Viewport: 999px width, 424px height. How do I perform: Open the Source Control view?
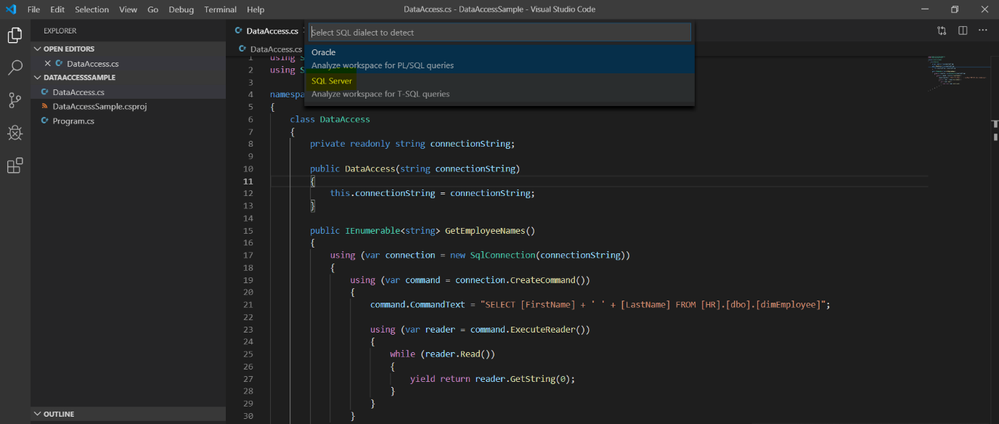15,100
